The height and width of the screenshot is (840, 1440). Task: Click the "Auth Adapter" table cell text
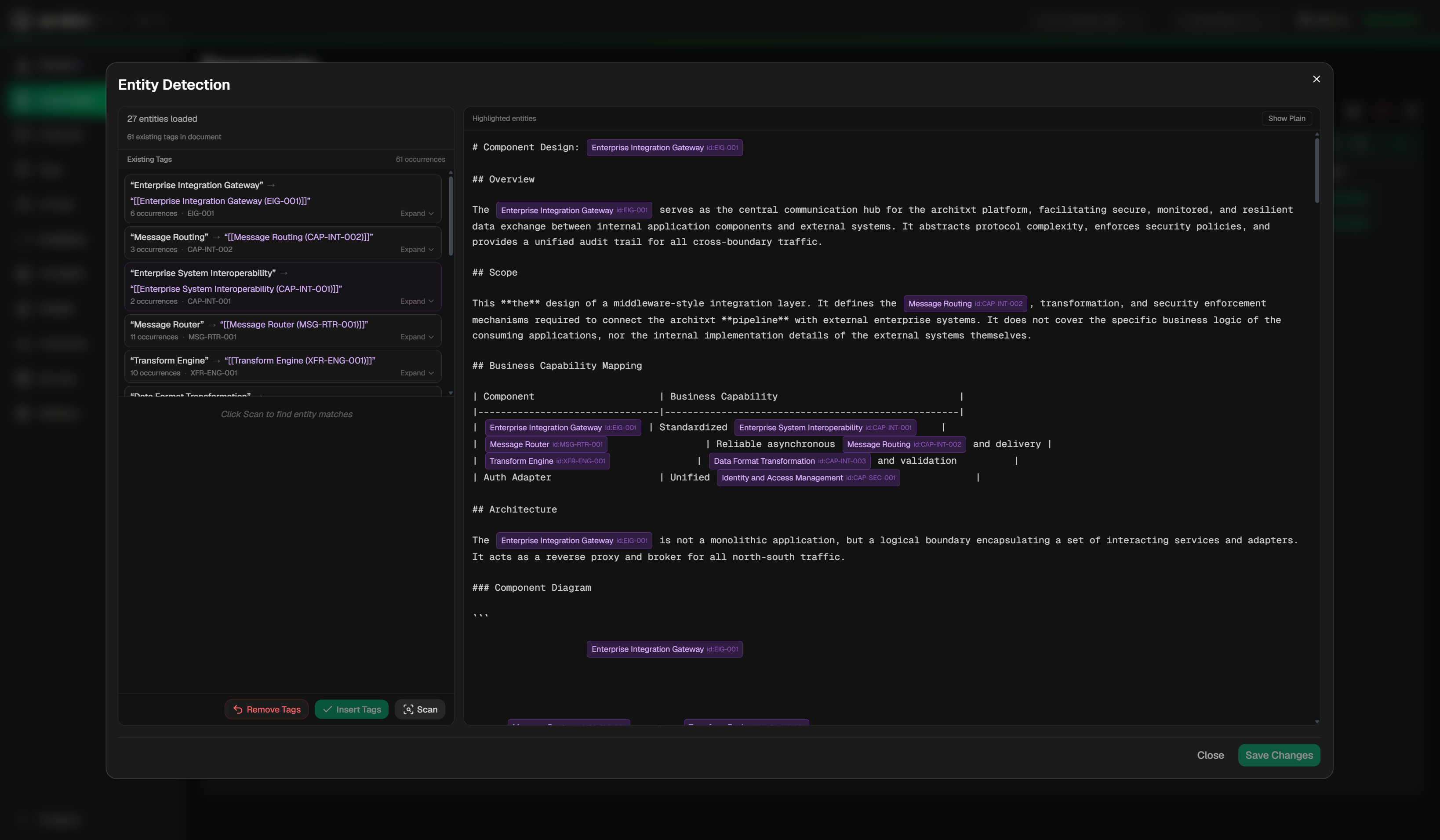point(517,477)
